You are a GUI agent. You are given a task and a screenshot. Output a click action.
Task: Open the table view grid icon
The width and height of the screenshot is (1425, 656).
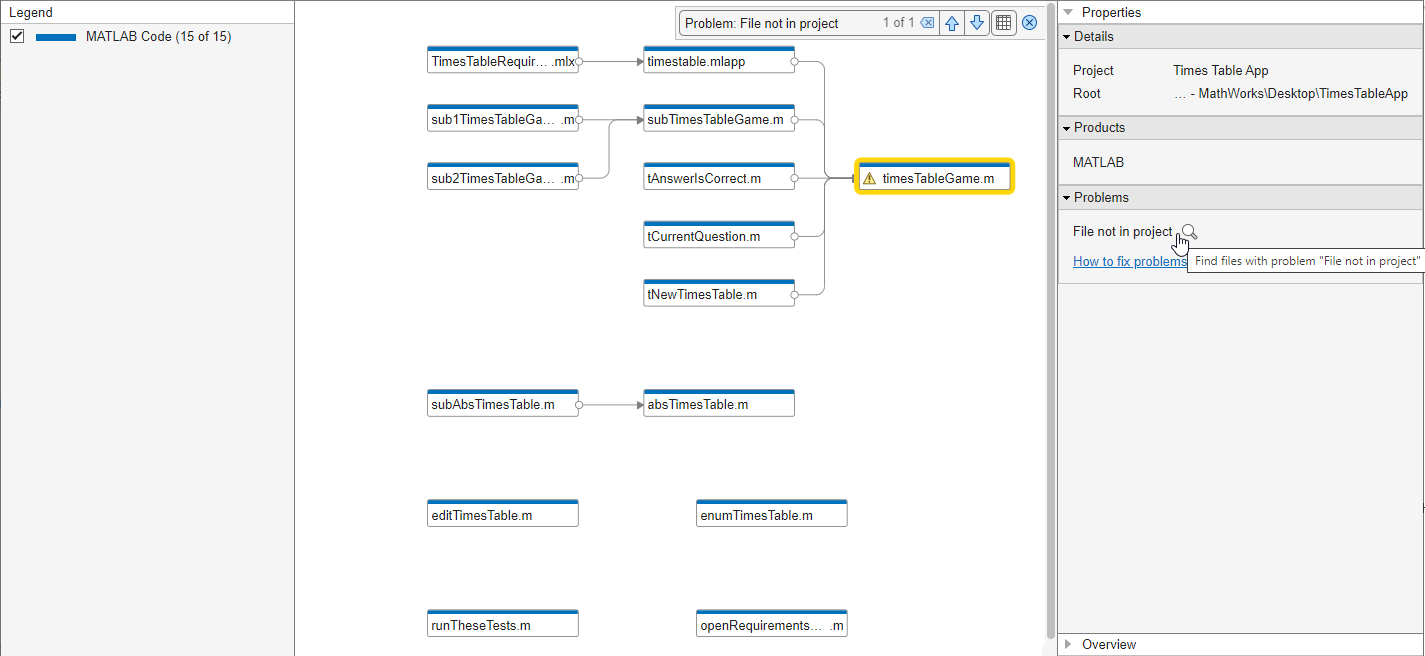(x=1004, y=23)
